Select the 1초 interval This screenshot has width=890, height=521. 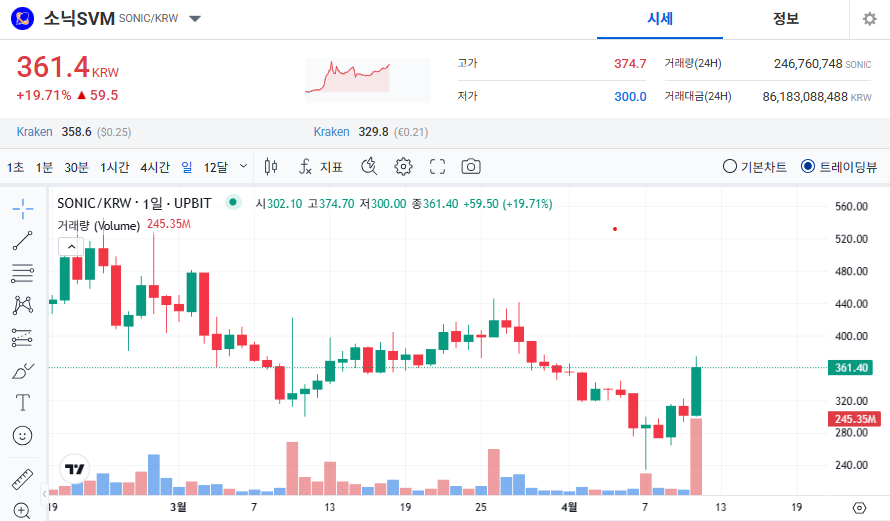click(15, 167)
